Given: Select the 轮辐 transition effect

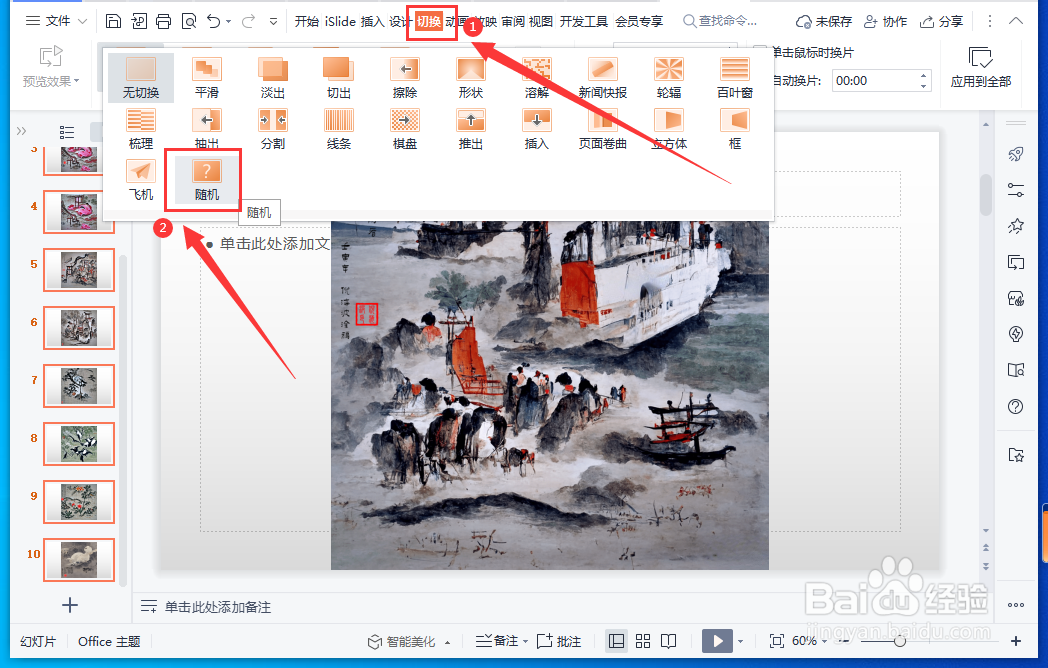Looking at the screenshot, I should click(668, 78).
